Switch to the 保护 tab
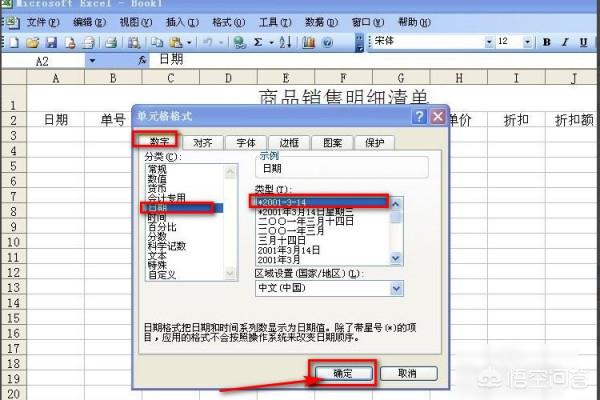The width and height of the screenshot is (600, 400). [375, 142]
